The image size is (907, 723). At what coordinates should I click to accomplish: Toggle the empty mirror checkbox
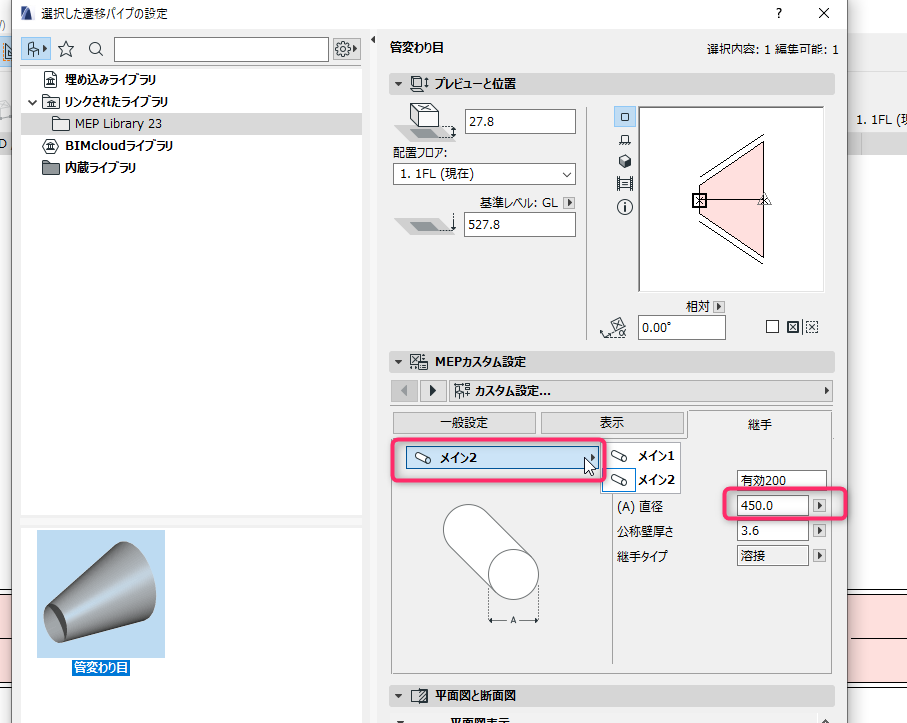coord(772,327)
